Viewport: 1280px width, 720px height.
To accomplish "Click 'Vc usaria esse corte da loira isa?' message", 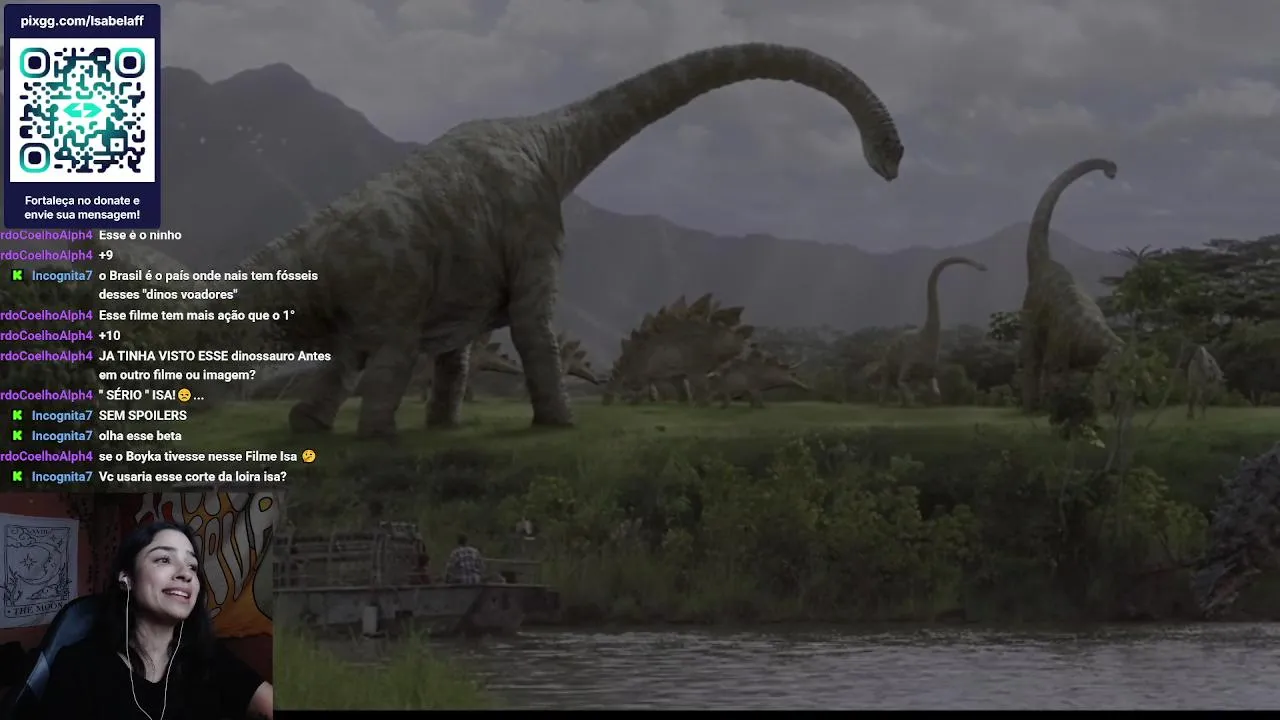I will pyautogui.click(x=193, y=476).
